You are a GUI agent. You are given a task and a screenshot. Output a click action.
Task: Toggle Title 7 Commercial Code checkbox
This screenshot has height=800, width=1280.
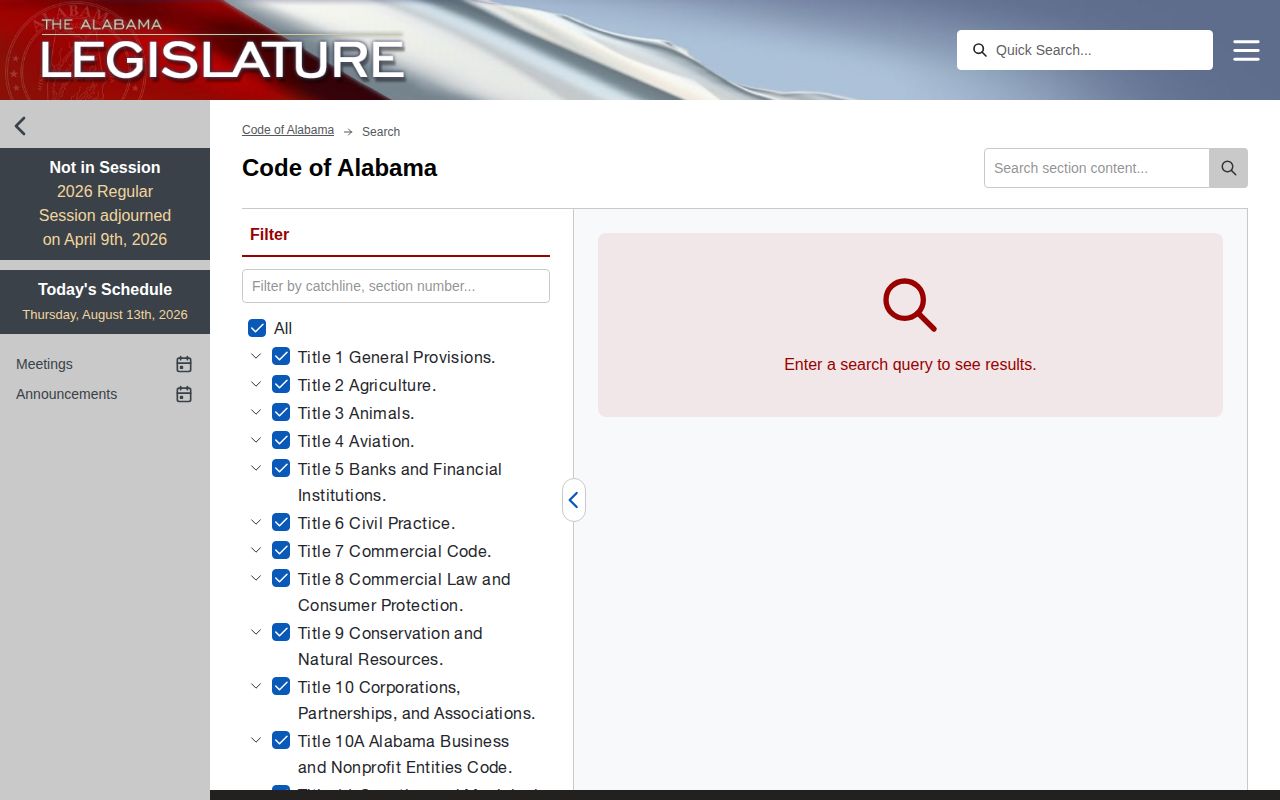(281, 551)
